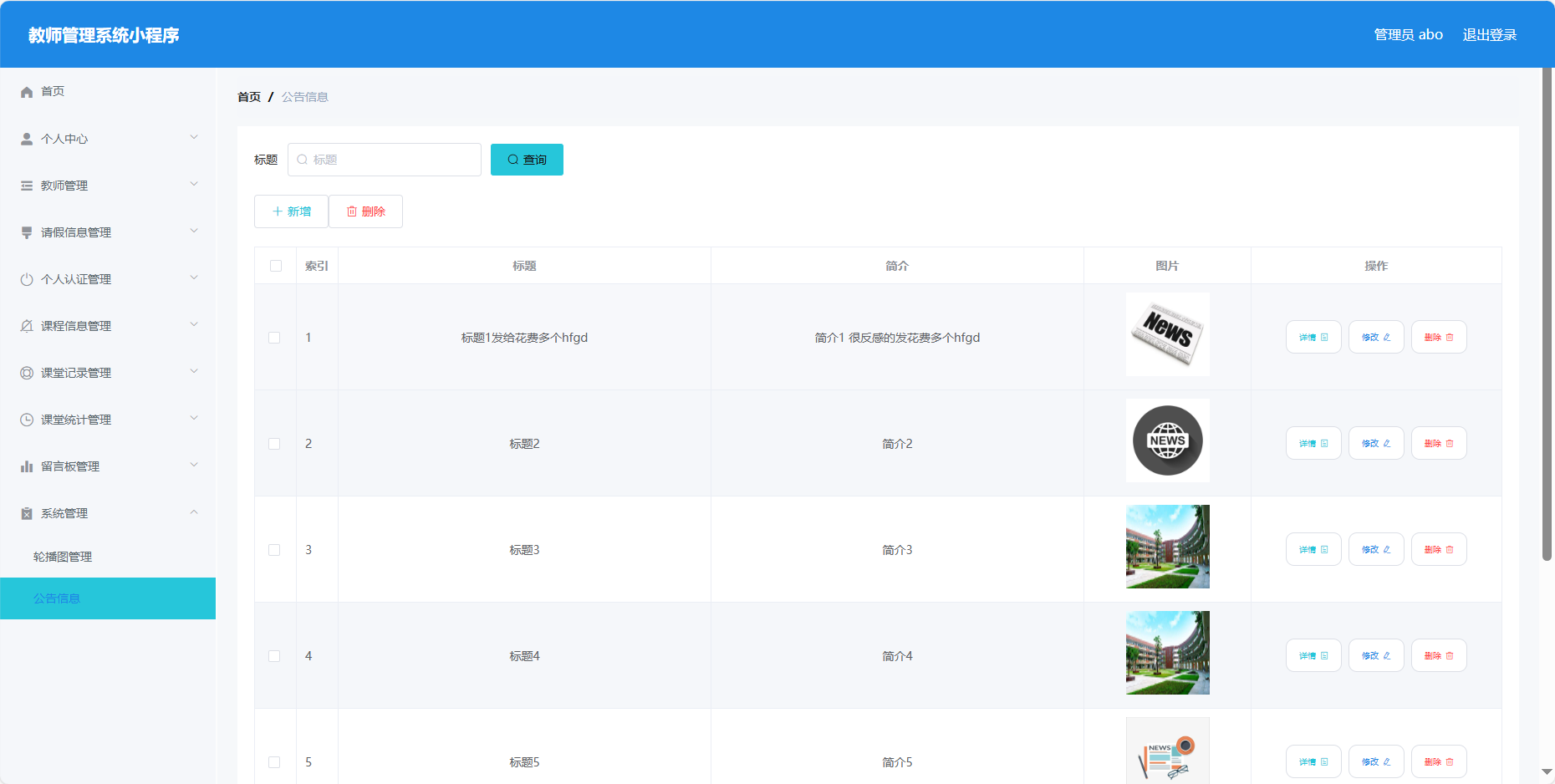Click the icon beside 课程信息管理
Image resolution: width=1555 pixels, height=784 pixels.
pyautogui.click(x=27, y=326)
